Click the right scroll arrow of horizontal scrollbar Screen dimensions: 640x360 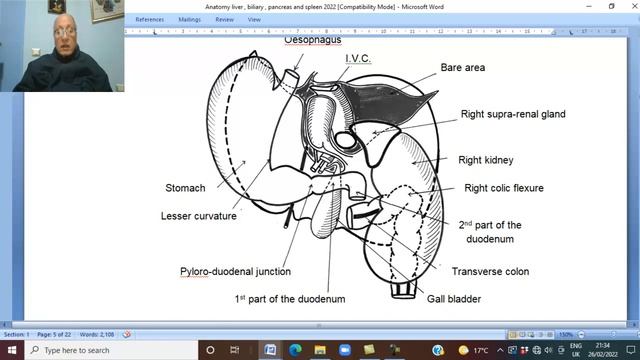[634, 325]
